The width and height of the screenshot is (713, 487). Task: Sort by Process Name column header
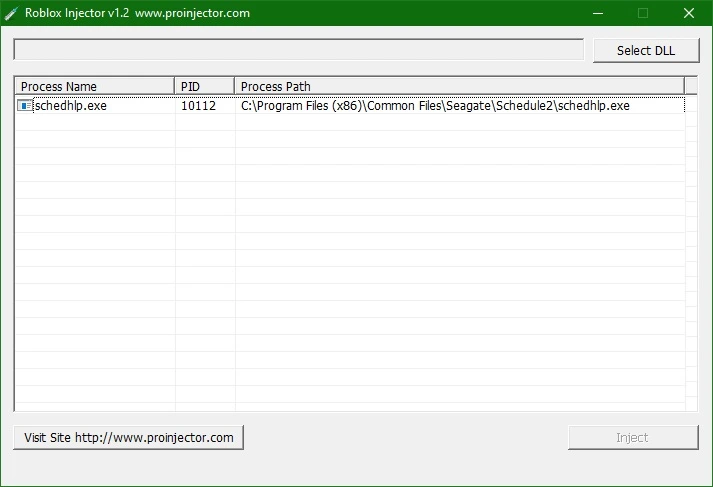tap(95, 86)
